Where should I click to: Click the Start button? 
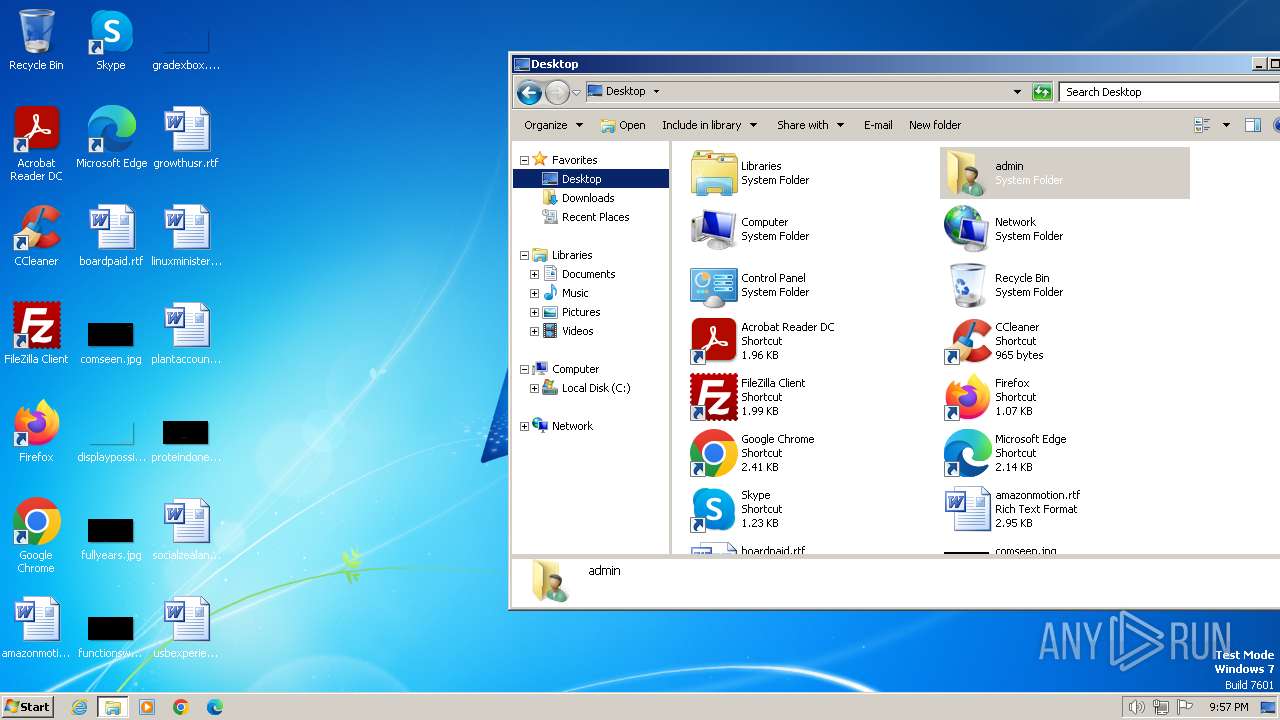click(x=28, y=707)
